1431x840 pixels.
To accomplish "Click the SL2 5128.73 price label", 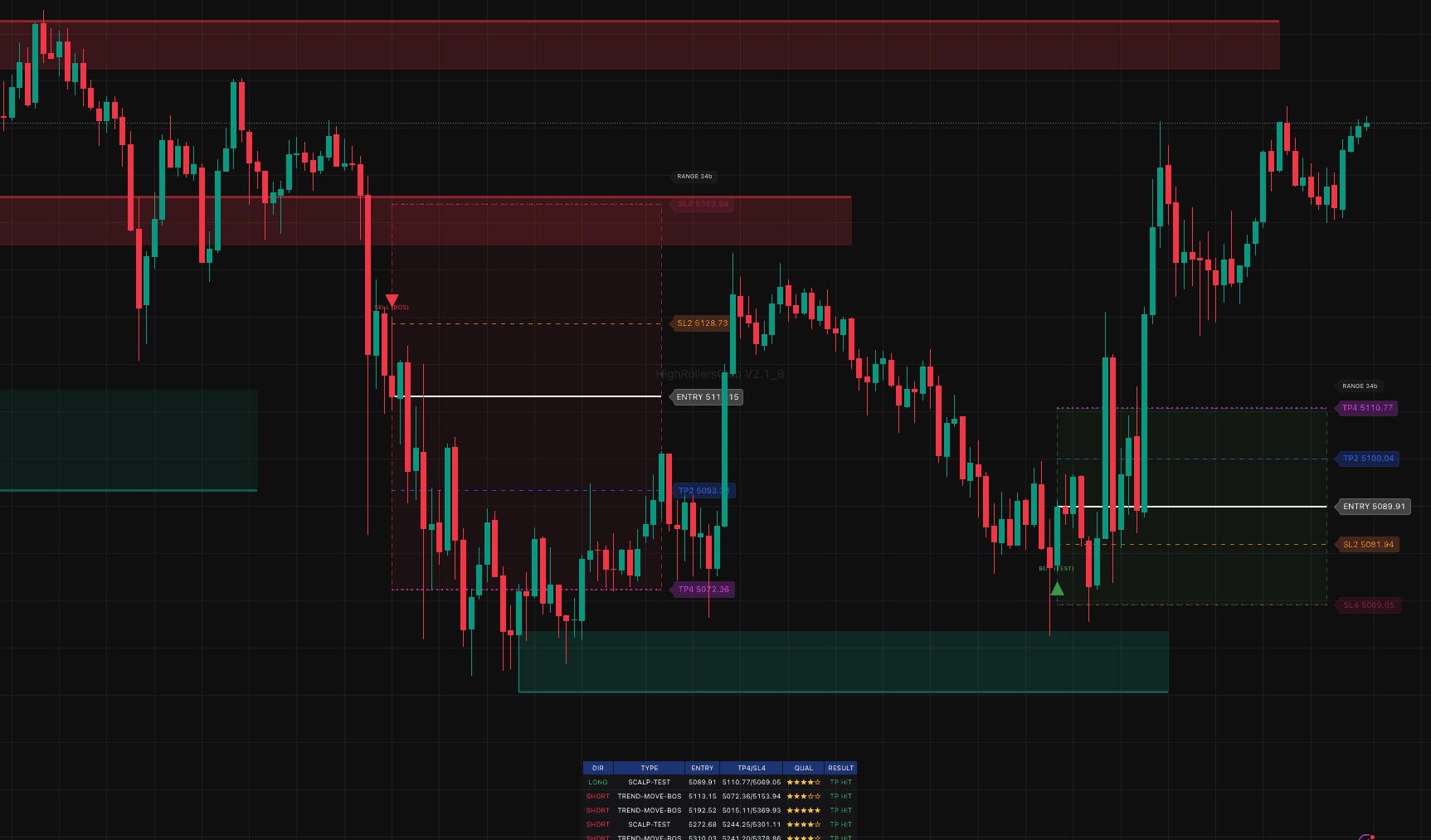I will pos(701,323).
